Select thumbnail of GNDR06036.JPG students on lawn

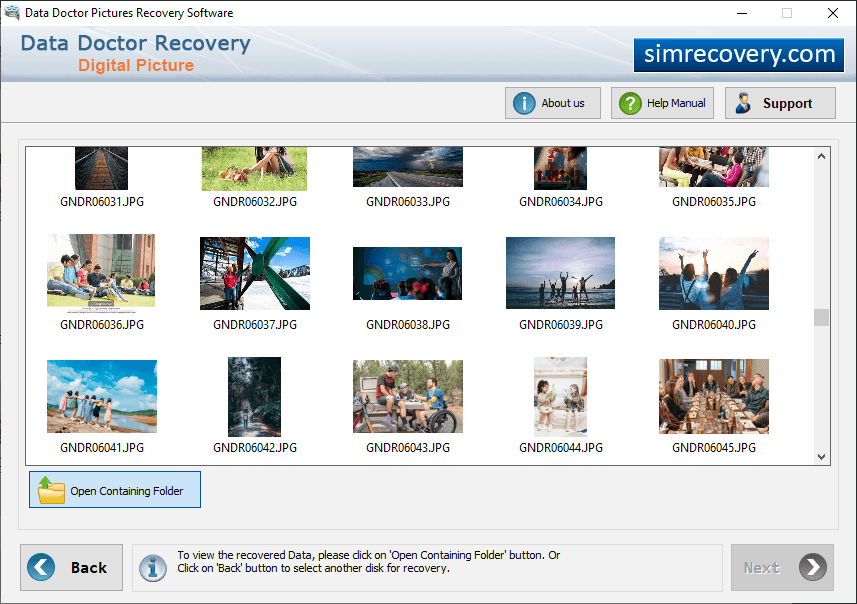point(101,273)
